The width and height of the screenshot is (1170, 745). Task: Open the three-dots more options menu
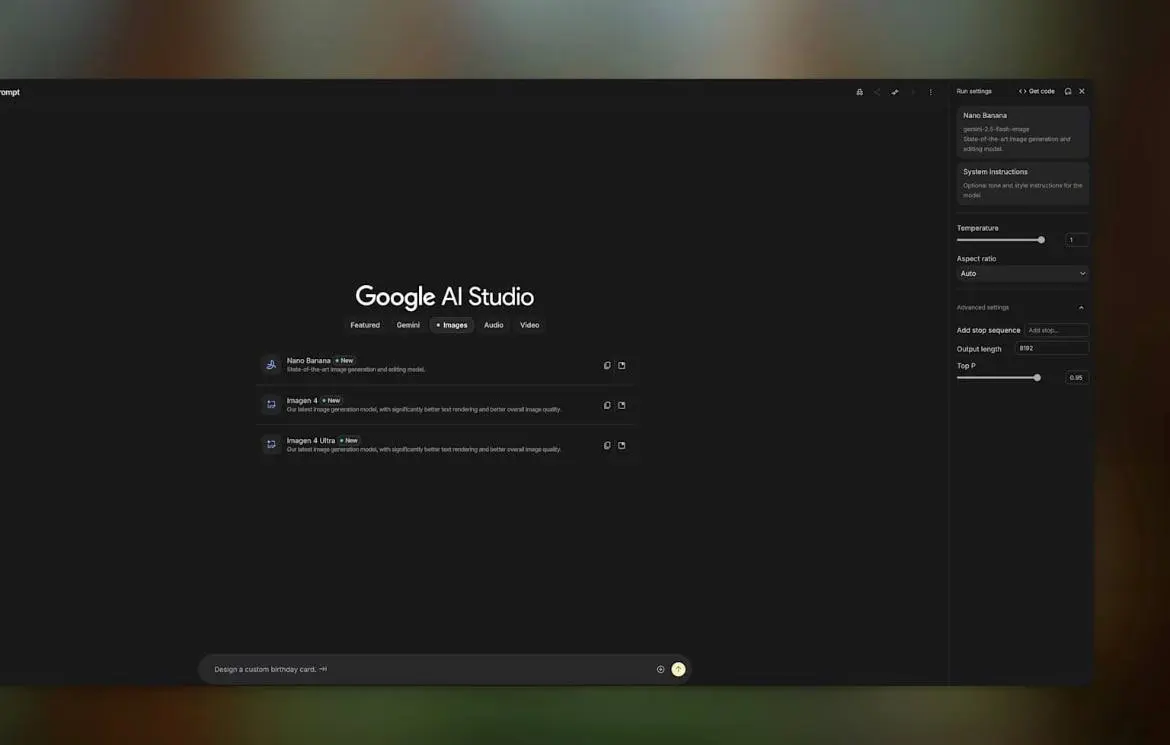click(930, 92)
